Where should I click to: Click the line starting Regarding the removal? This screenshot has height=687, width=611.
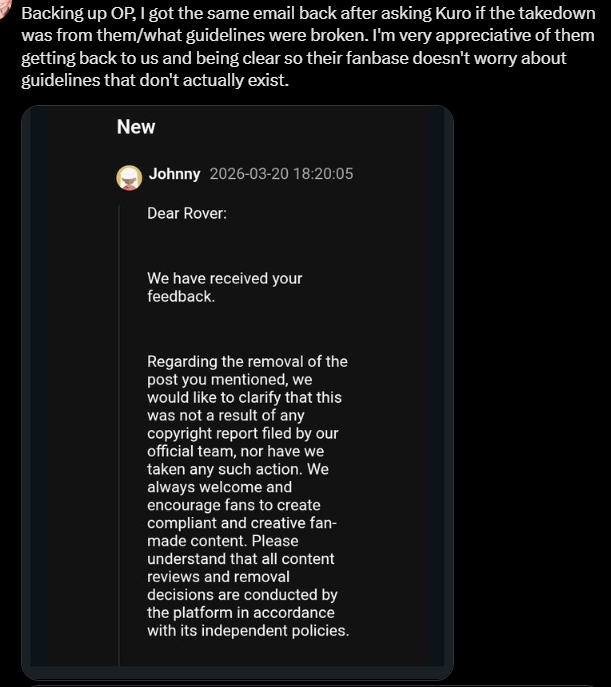coord(247,361)
